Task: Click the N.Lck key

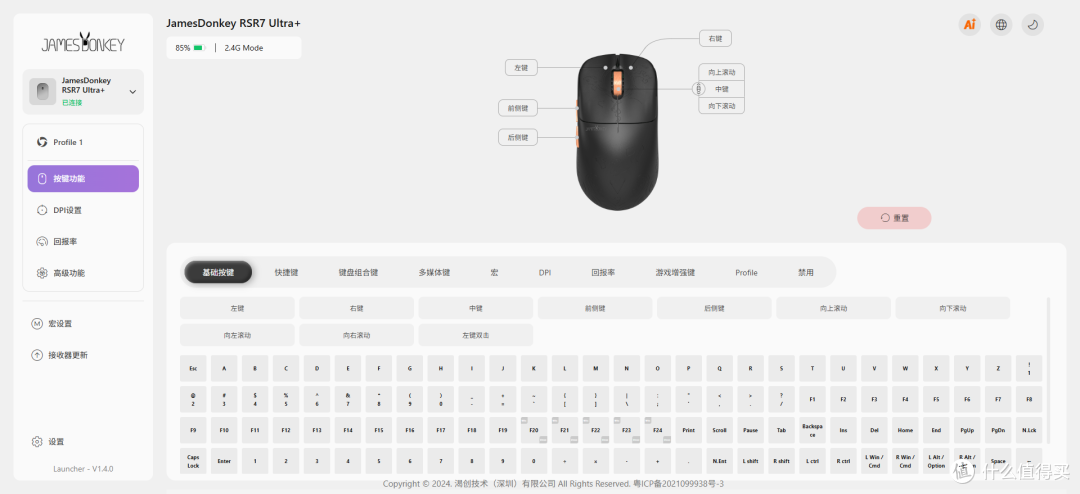Action: click(x=1029, y=430)
